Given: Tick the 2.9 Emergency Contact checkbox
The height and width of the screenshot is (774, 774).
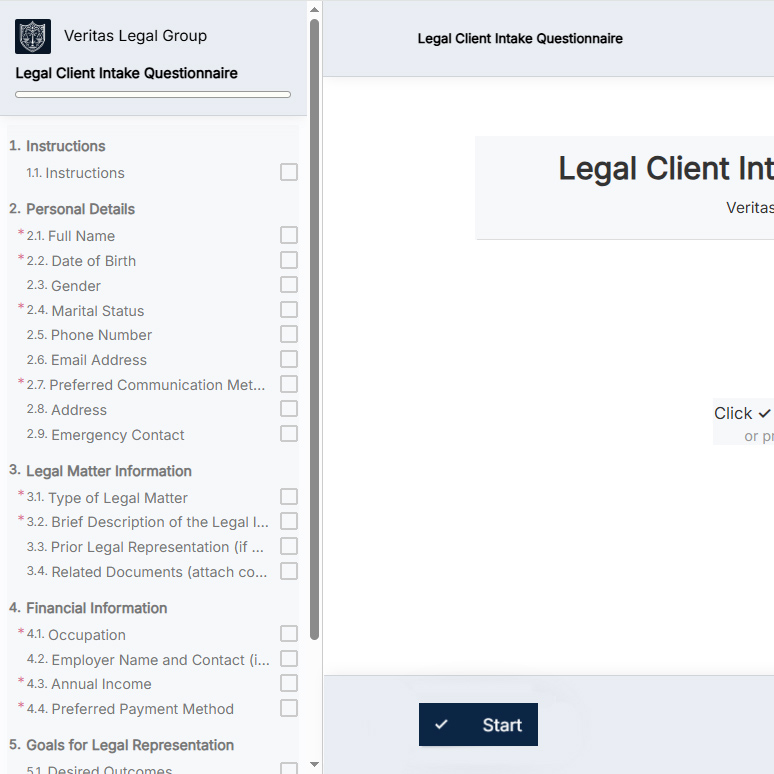Looking at the screenshot, I should 289,433.
